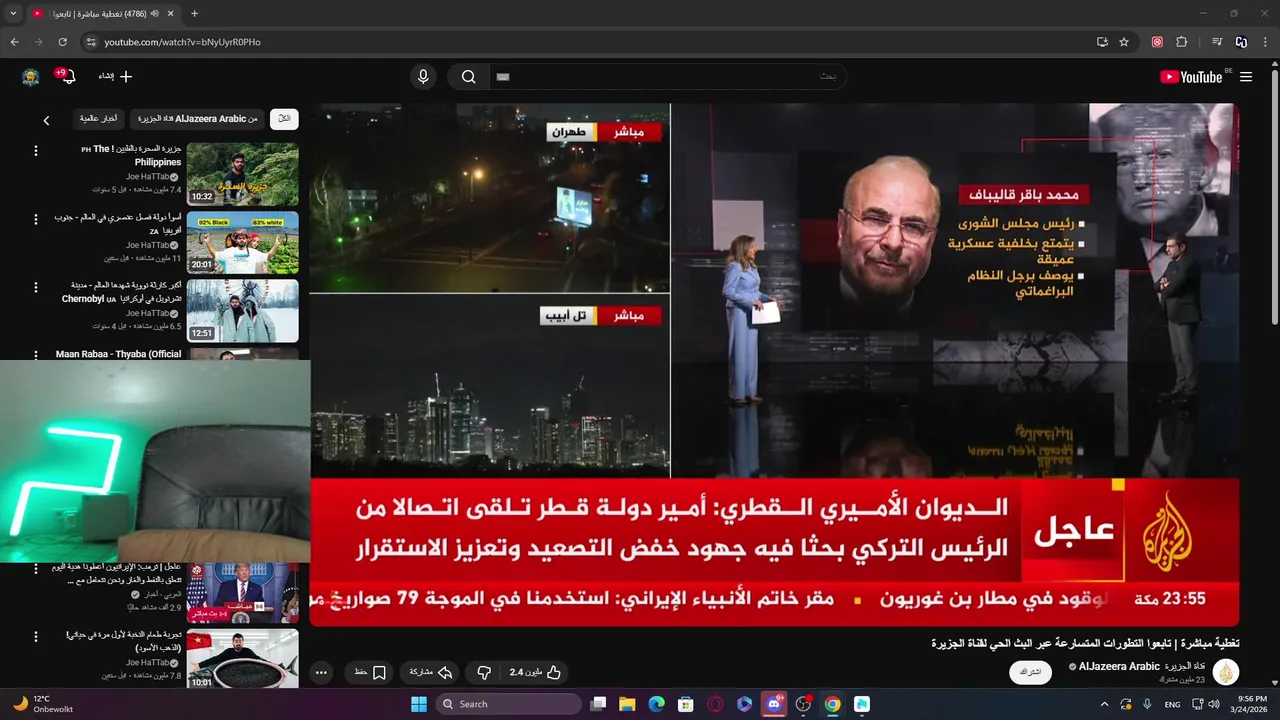The image size is (1280, 720).
Task: Open Discord from the taskbar
Action: point(773,704)
